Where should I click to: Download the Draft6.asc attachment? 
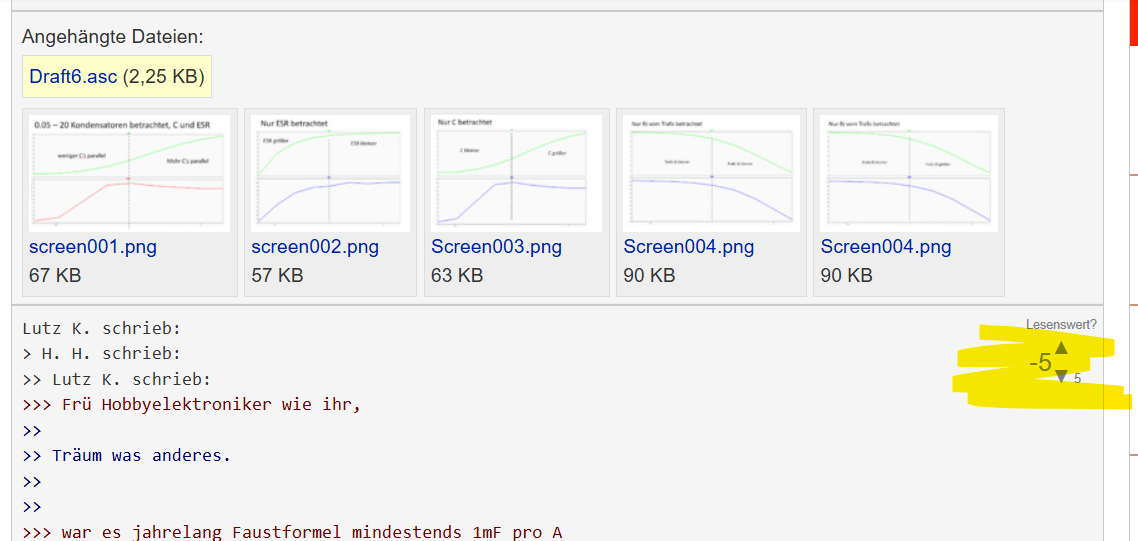(x=73, y=77)
